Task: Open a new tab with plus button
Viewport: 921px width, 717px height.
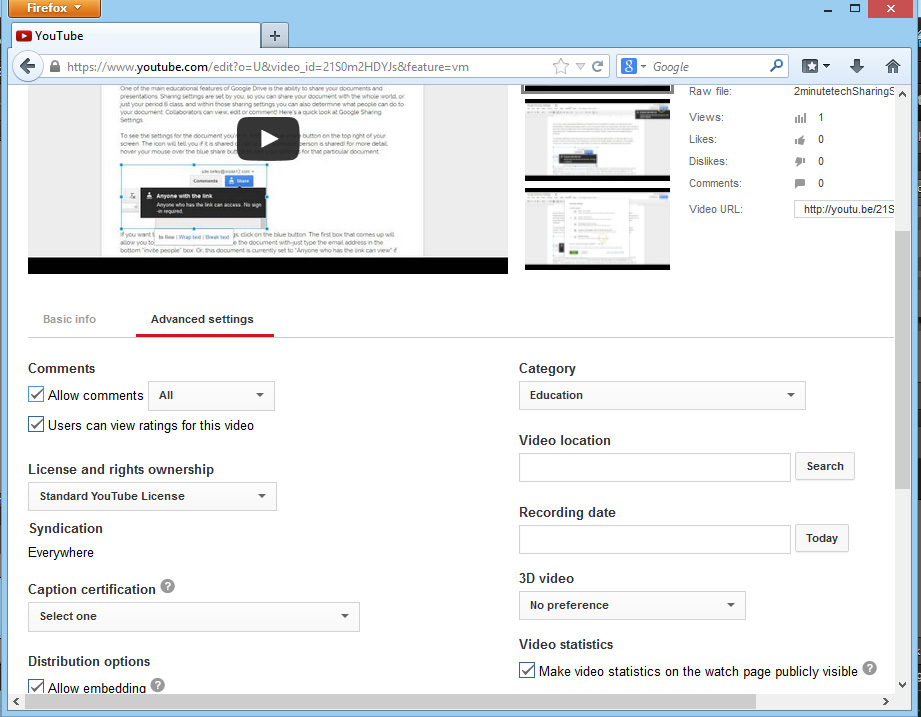Action: (x=274, y=36)
